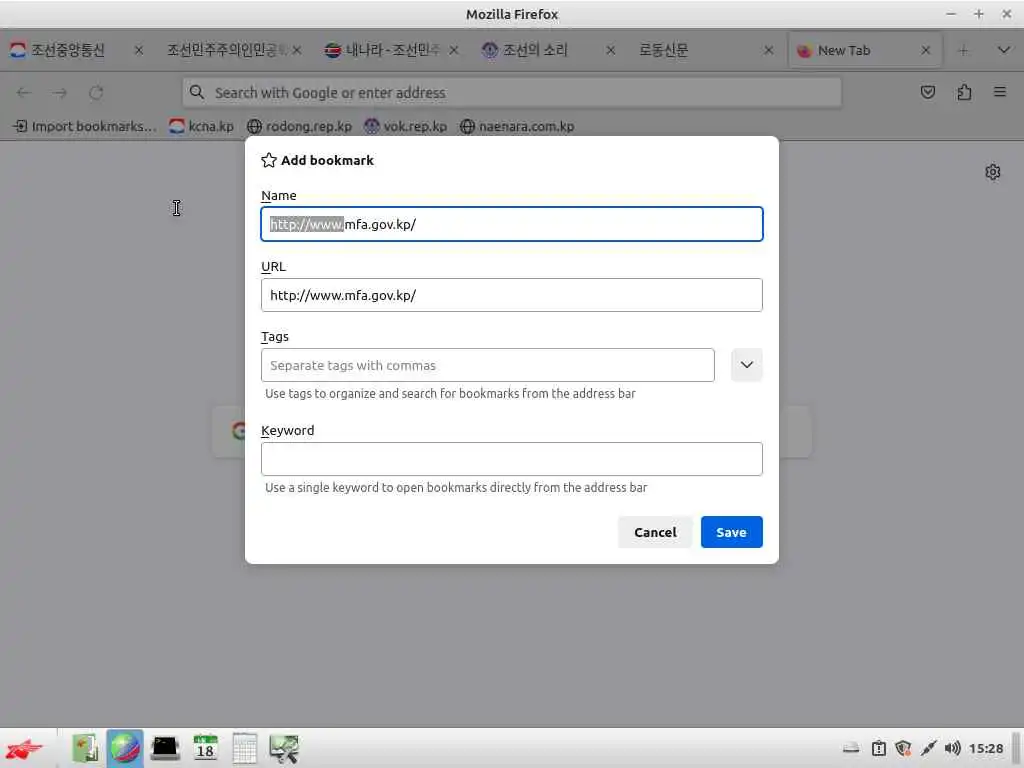Close the 조선중앙통신 tab
This screenshot has width=1024, height=768.
(x=138, y=50)
